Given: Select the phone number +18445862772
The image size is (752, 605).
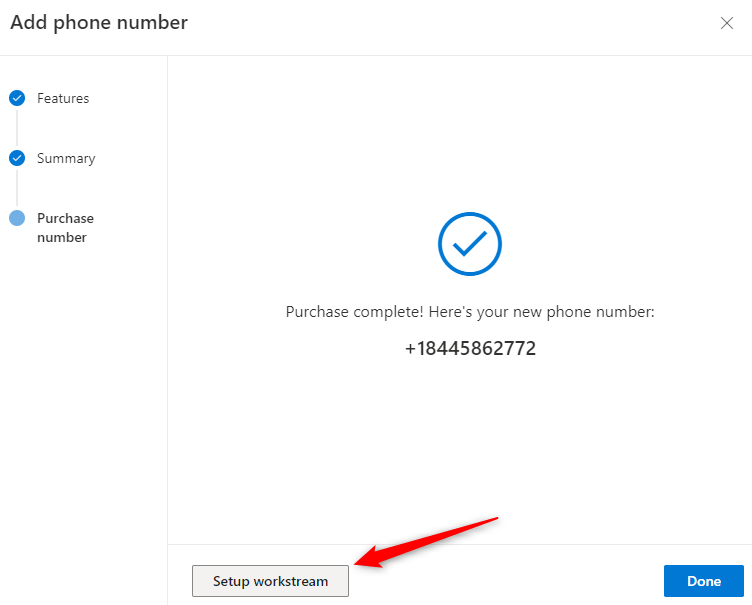Looking at the screenshot, I should point(470,349).
